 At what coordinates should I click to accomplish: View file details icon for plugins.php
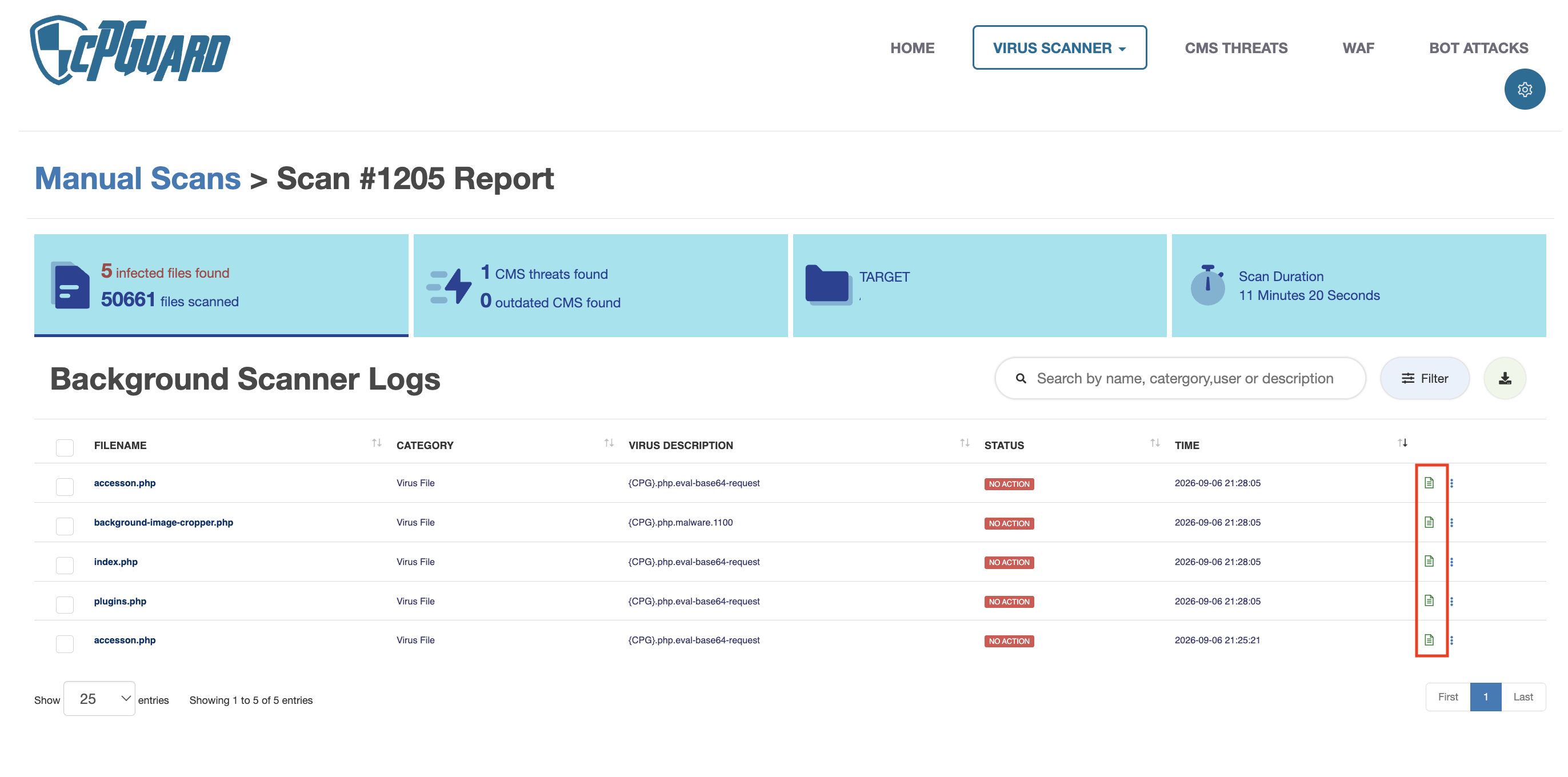pos(1429,600)
